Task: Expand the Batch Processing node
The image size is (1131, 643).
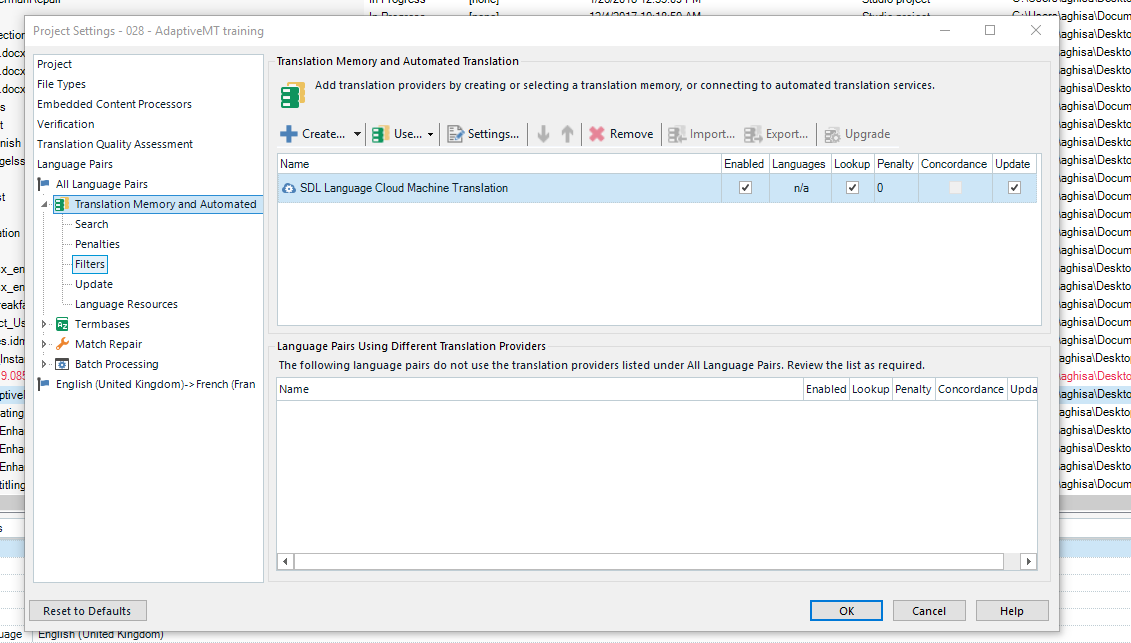Action: (x=45, y=364)
